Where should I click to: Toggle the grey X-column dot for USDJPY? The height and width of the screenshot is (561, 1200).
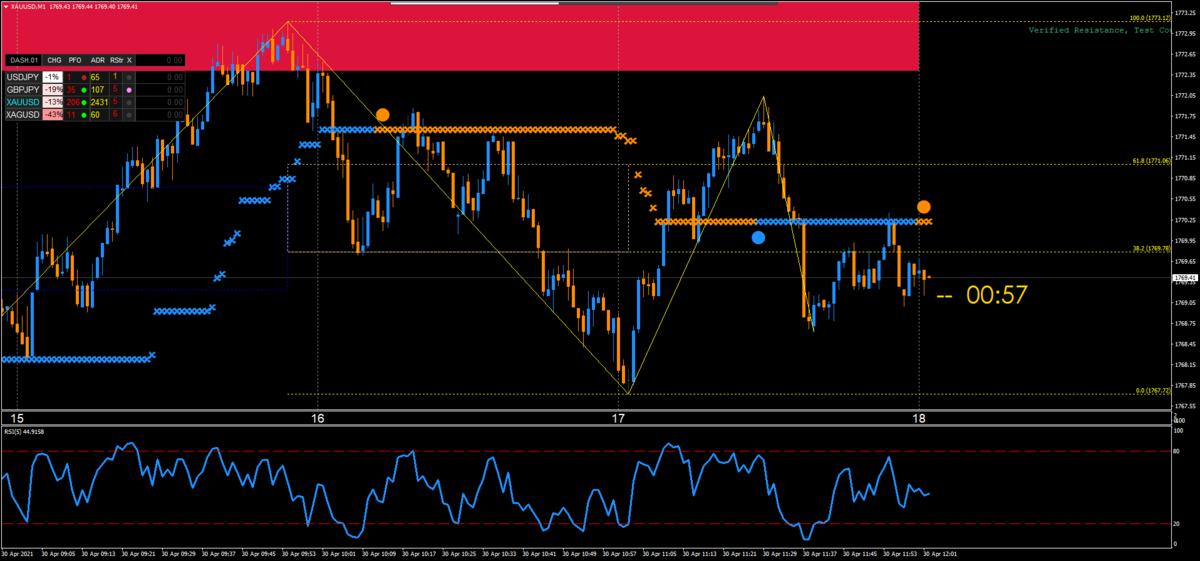tap(129, 78)
